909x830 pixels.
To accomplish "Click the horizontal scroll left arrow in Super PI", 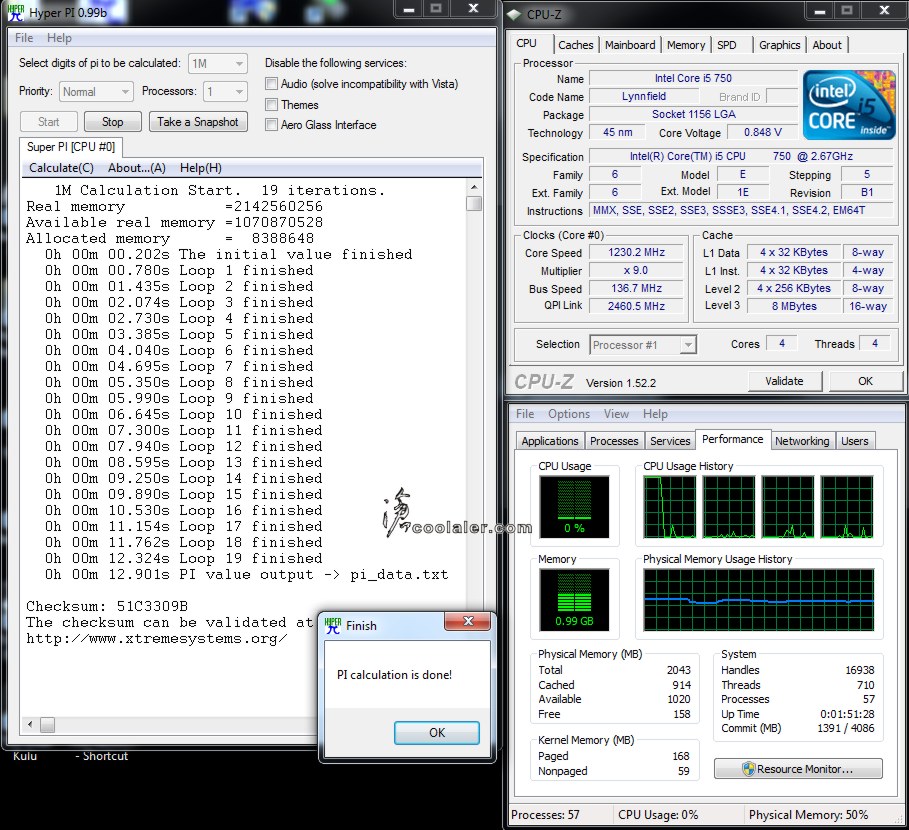I will click(30, 725).
